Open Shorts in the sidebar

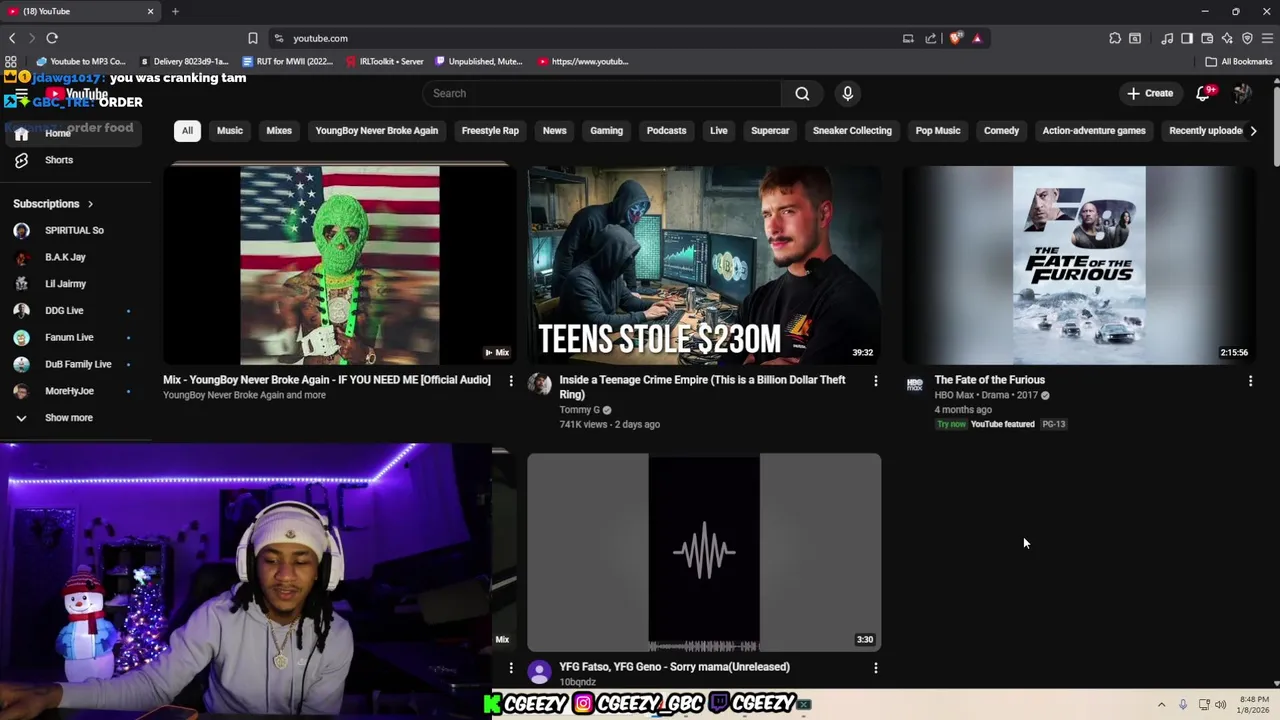(58, 160)
